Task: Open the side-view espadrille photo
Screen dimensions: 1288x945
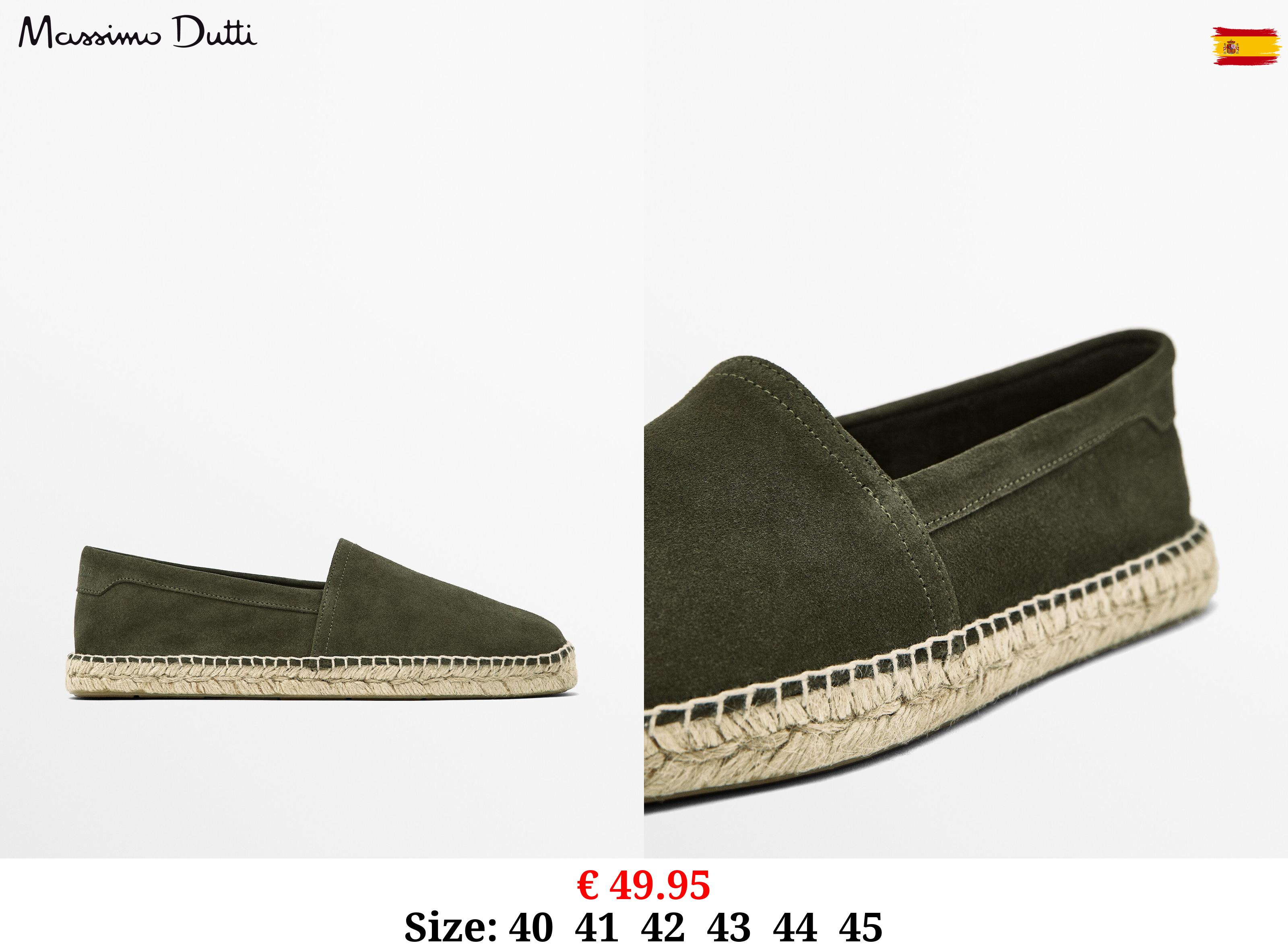Action: (322, 429)
